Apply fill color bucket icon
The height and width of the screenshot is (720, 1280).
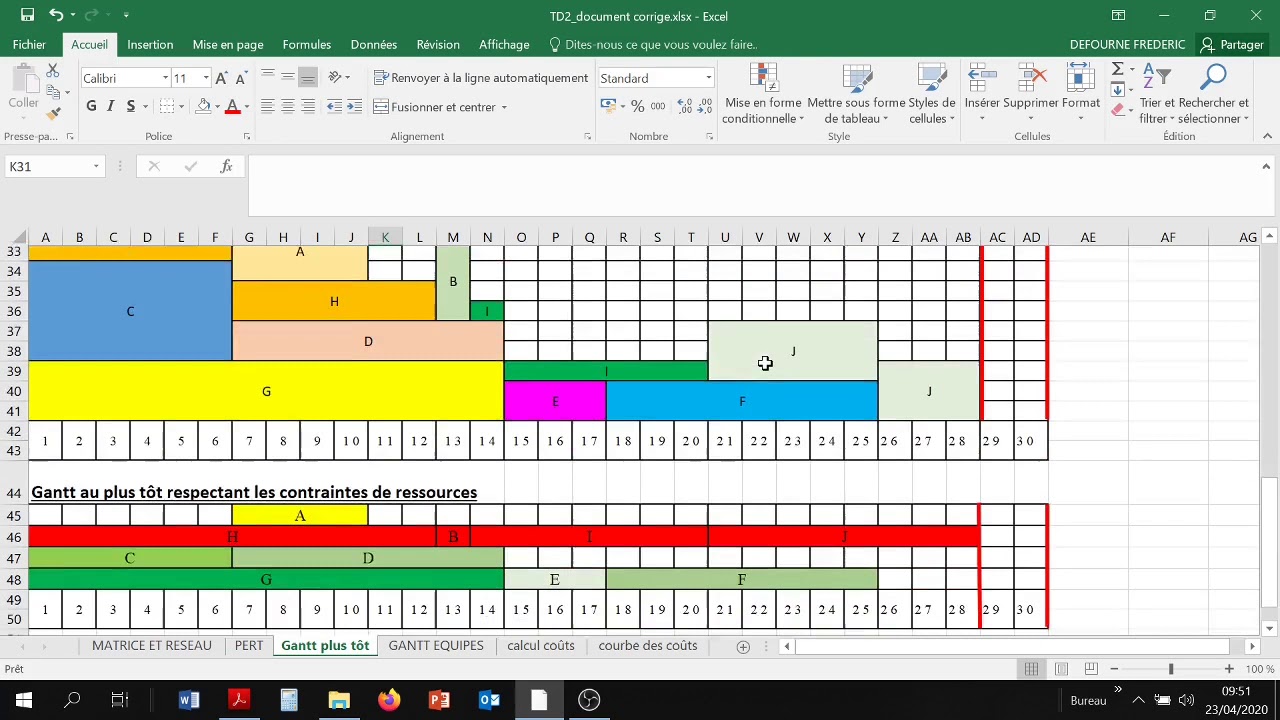click(x=203, y=106)
